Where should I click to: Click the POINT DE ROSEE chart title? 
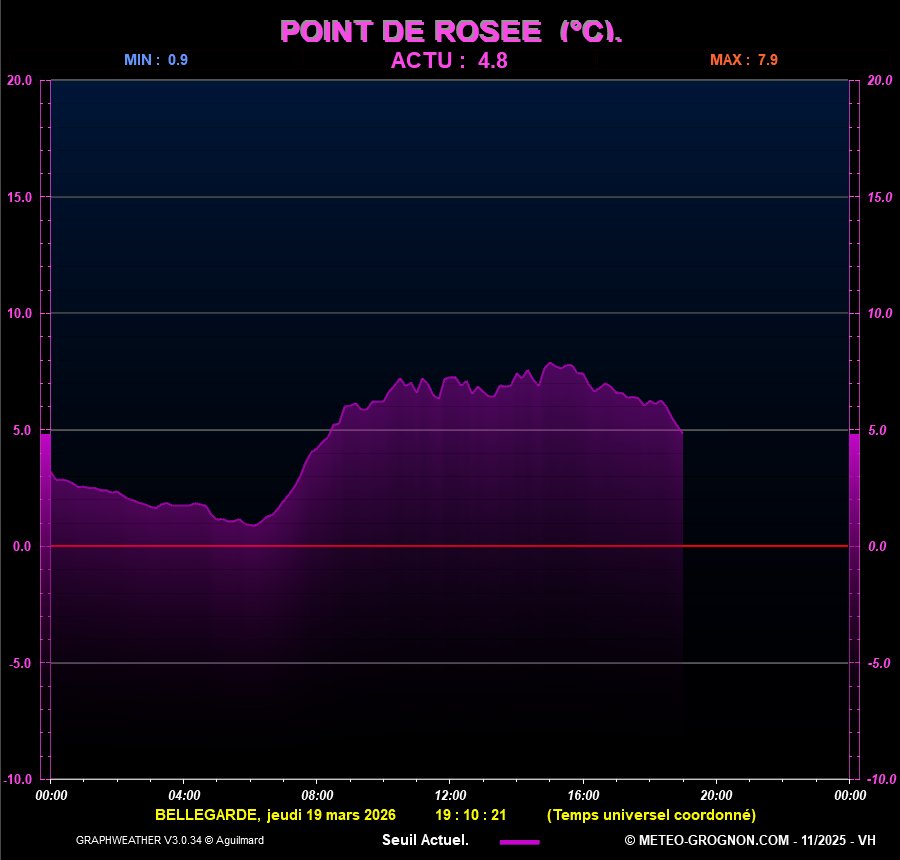450,31
